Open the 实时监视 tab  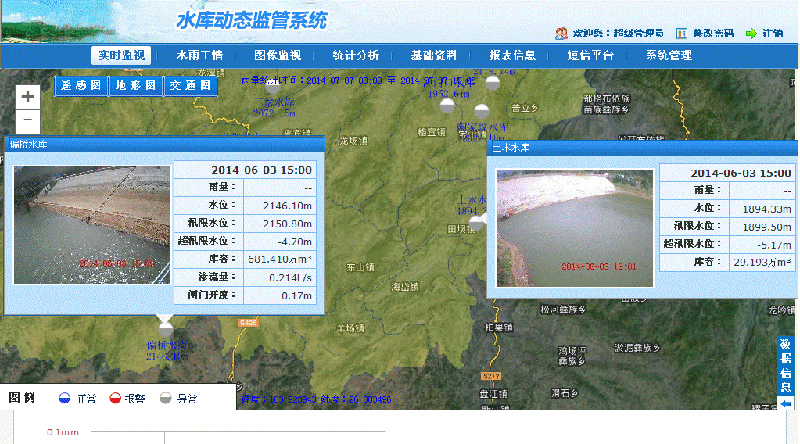click(119, 56)
